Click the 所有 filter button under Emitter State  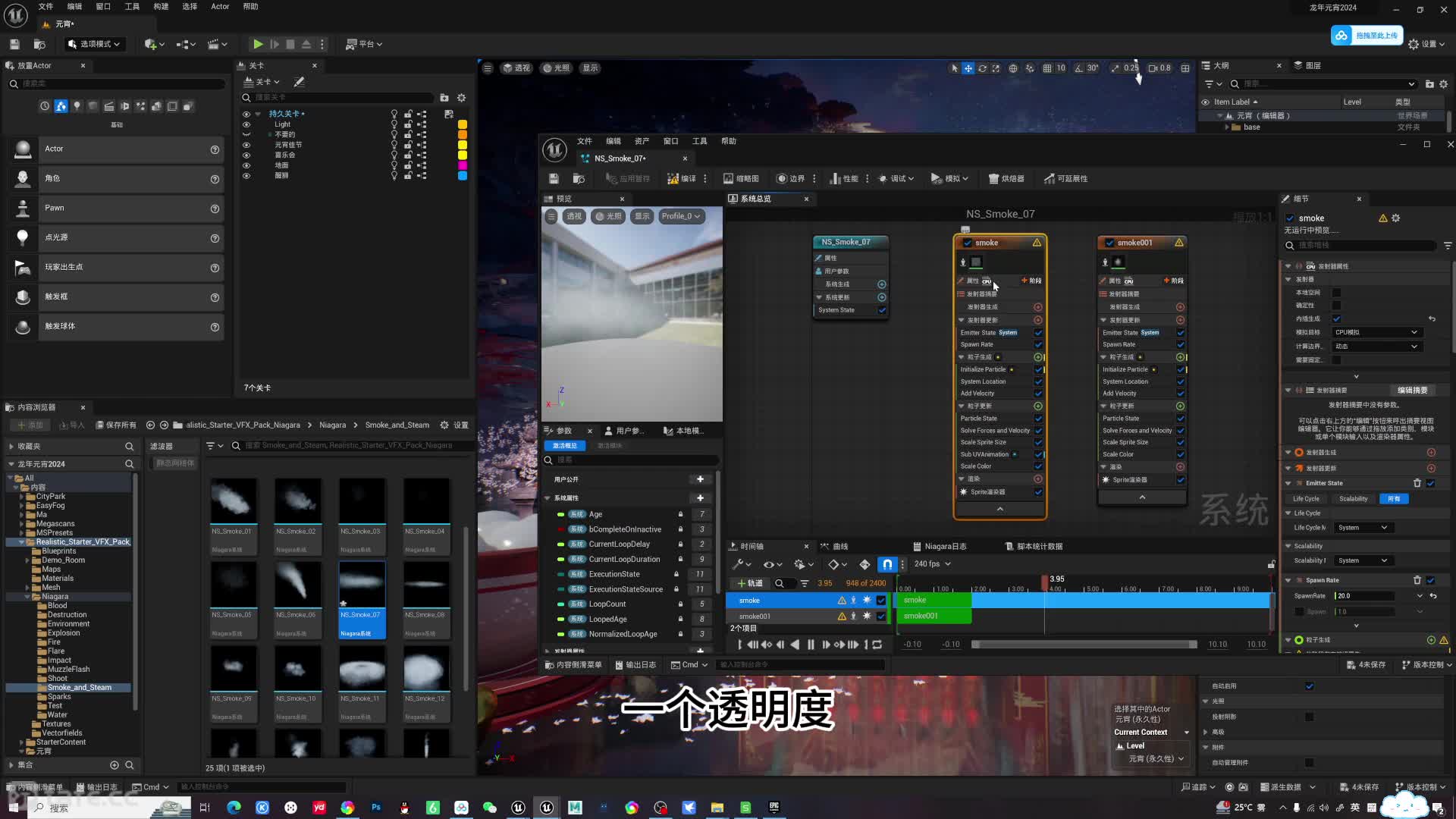pyautogui.click(x=1394, y=499)
